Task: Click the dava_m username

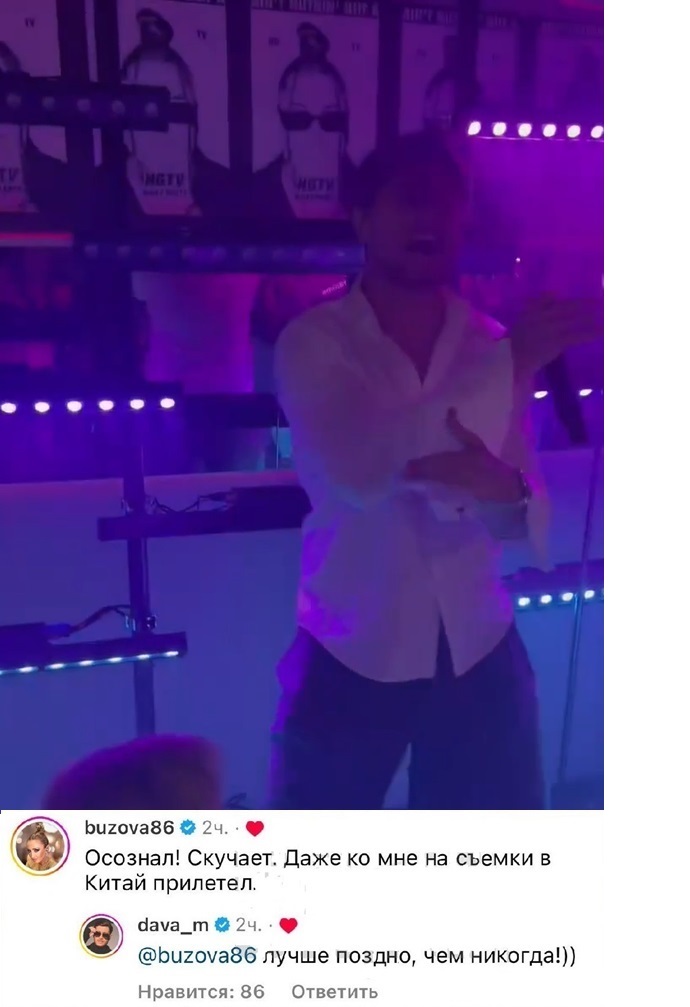Action: [x=173, y=925]
